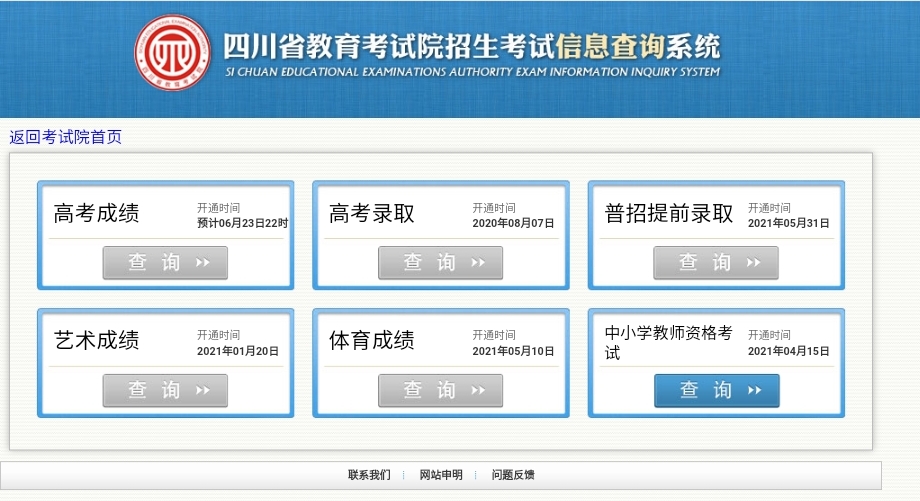Click the date text 2020年08月07日
The width and height of the screenshot is (920, 501).
tap(513, 223)
